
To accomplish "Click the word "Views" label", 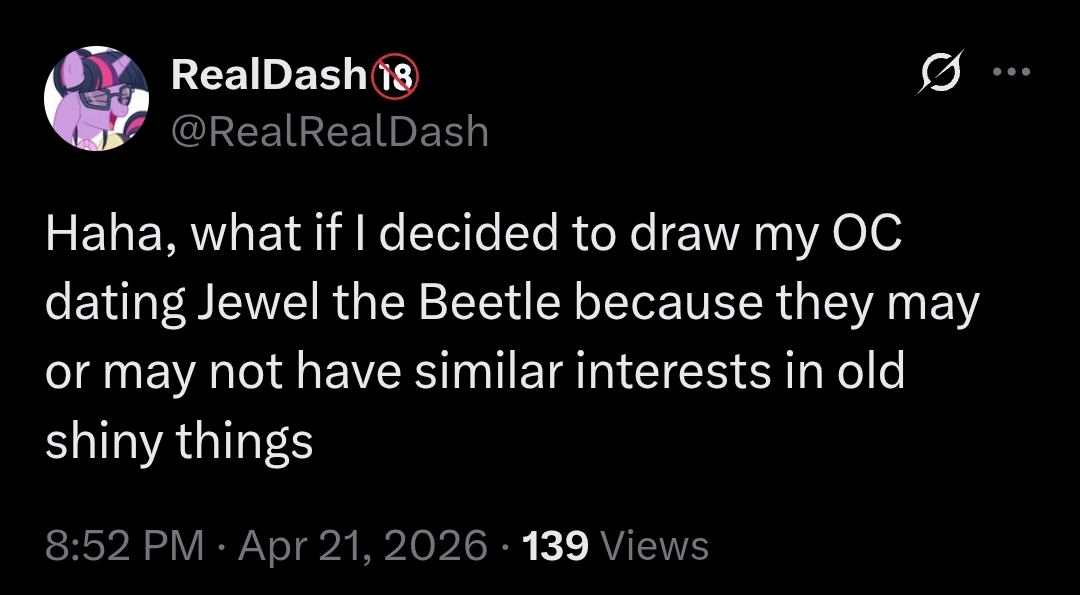I will coord(657,546).
